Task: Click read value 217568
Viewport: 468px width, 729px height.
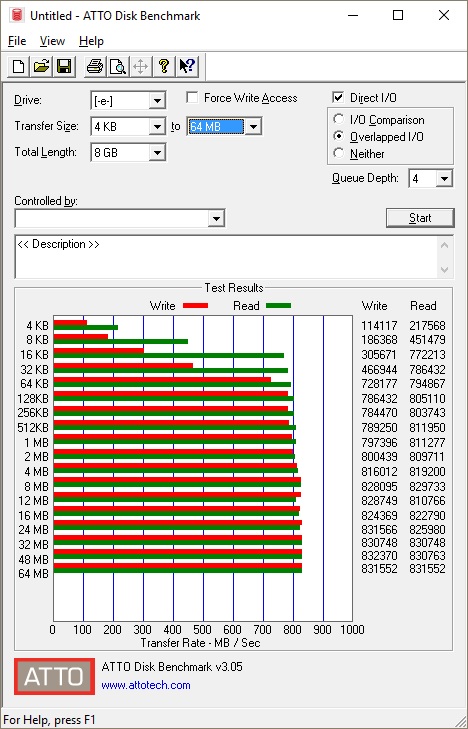Action: point(427,326)
